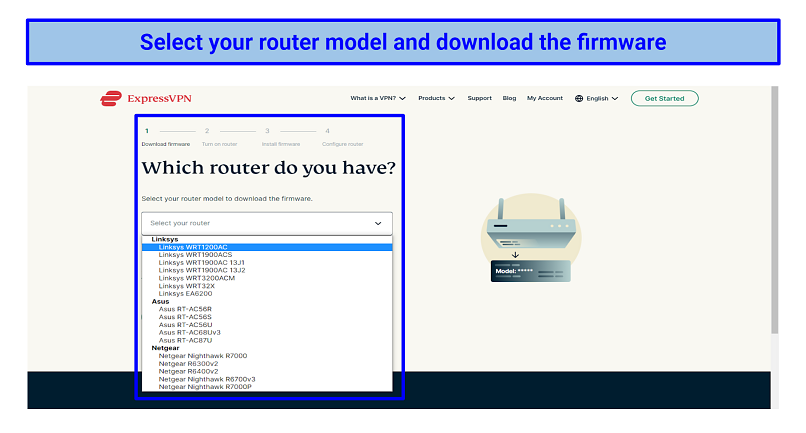Select Linksys EA6200
Viewport: 806px width, 433px height.
267,294
